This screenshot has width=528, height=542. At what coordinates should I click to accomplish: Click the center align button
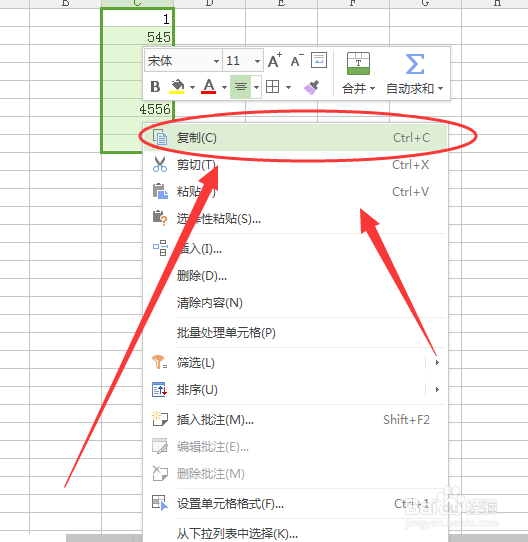pos(241,87)
